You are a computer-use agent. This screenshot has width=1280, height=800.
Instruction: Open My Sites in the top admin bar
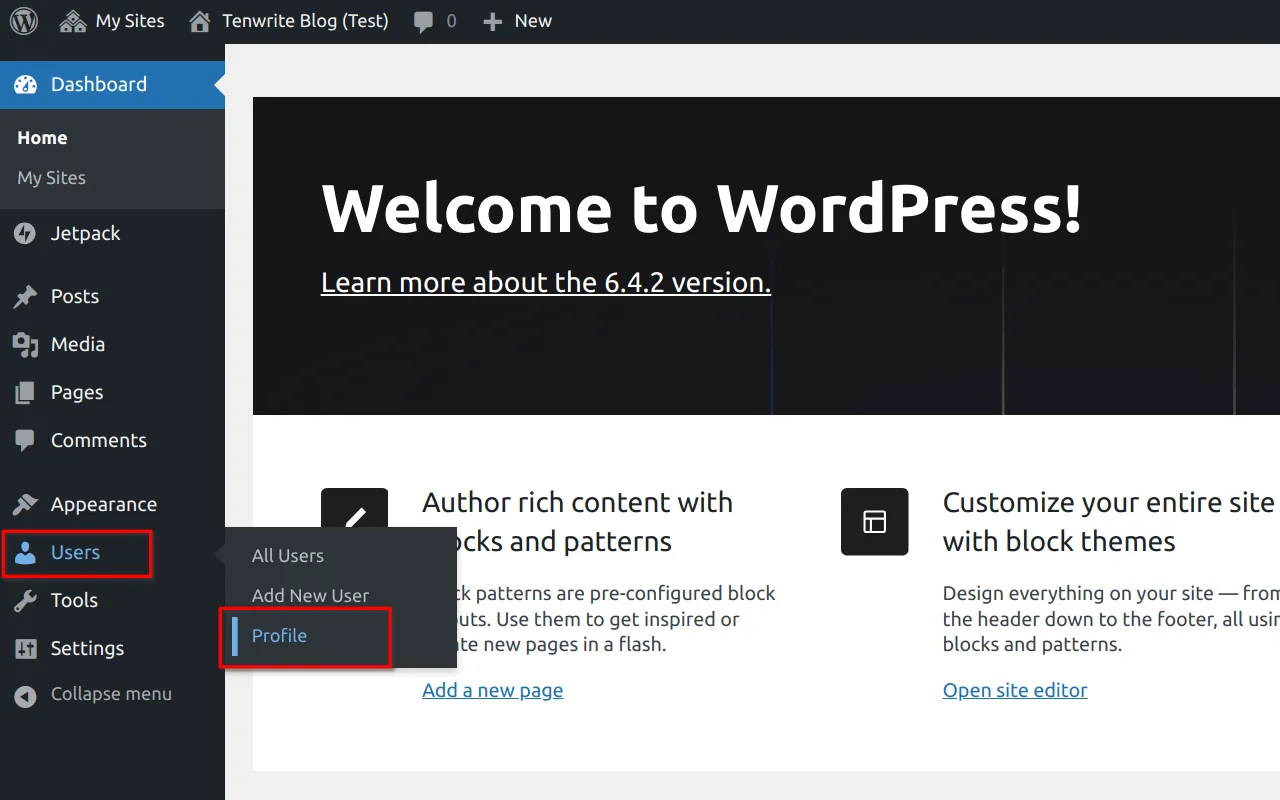pos(112,21)
